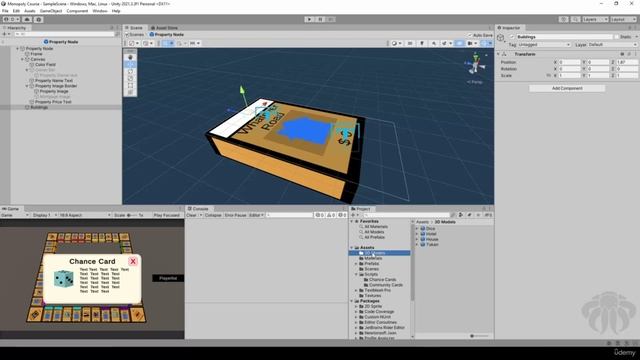The width and height of the screenshot is (640, 360).
Task: Click the Clear button in Console
Action: coord(191,215)
